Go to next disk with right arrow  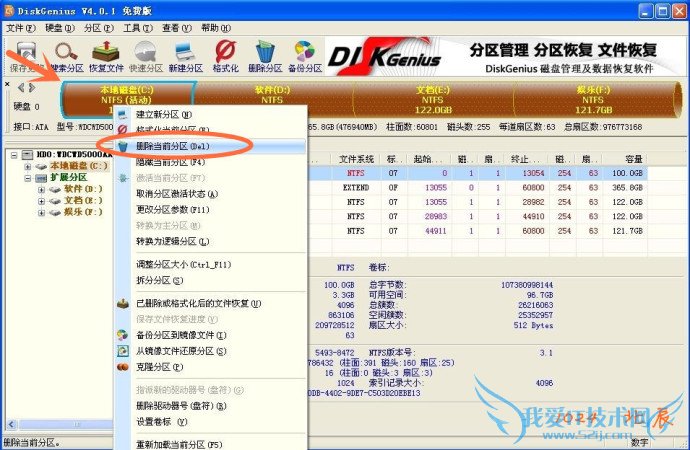click(x=32, y=88)
